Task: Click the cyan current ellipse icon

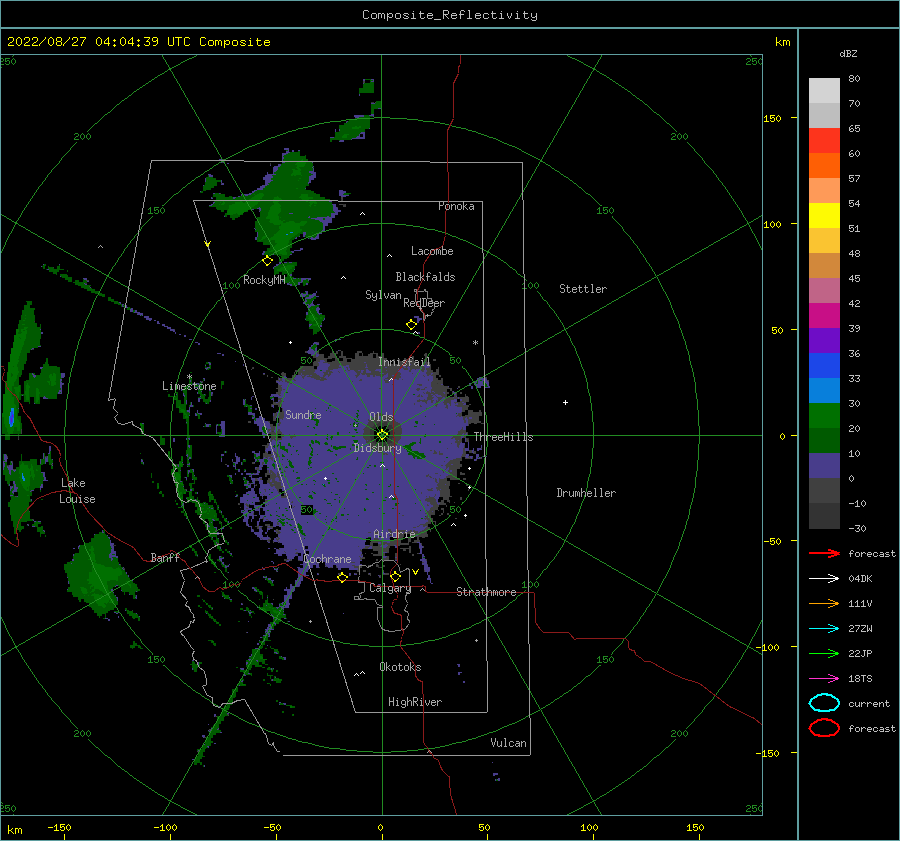Action: (x=824, y=703)
